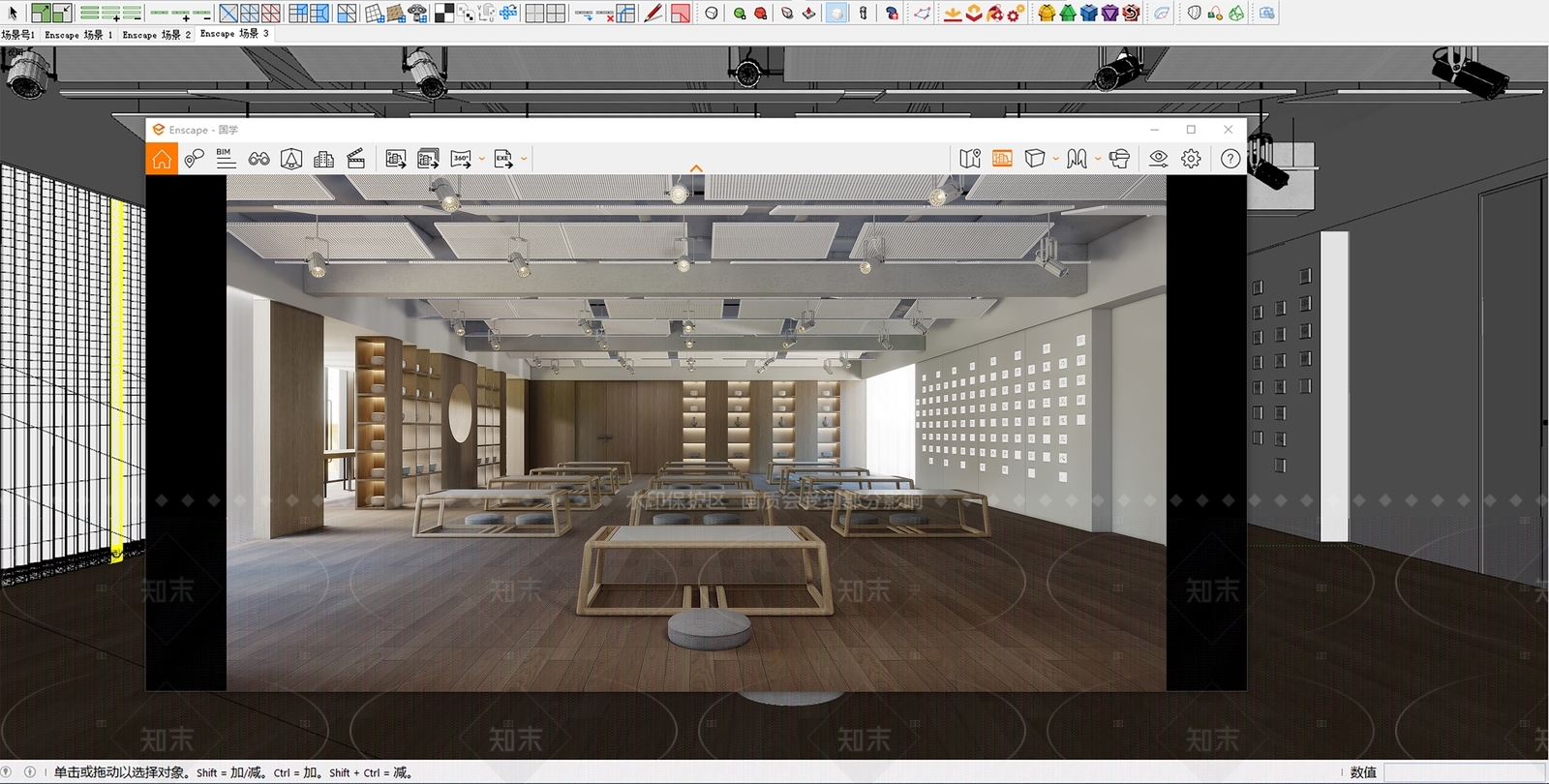Screen dimensions: 1549x784
Task: Enable the VR headset icon
Action: [x=1119, y=159]
